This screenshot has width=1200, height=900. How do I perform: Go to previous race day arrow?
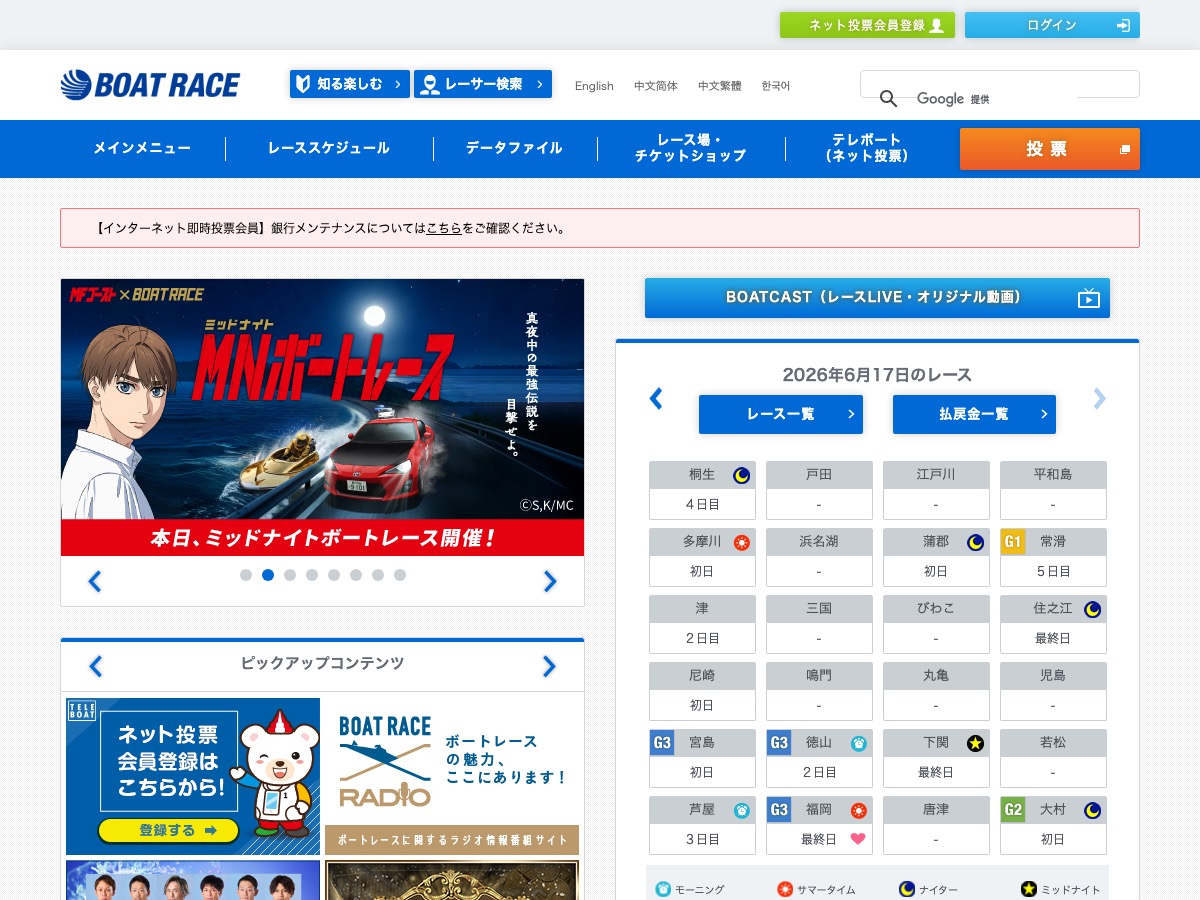pyautogui.click(x=656, y=399)
